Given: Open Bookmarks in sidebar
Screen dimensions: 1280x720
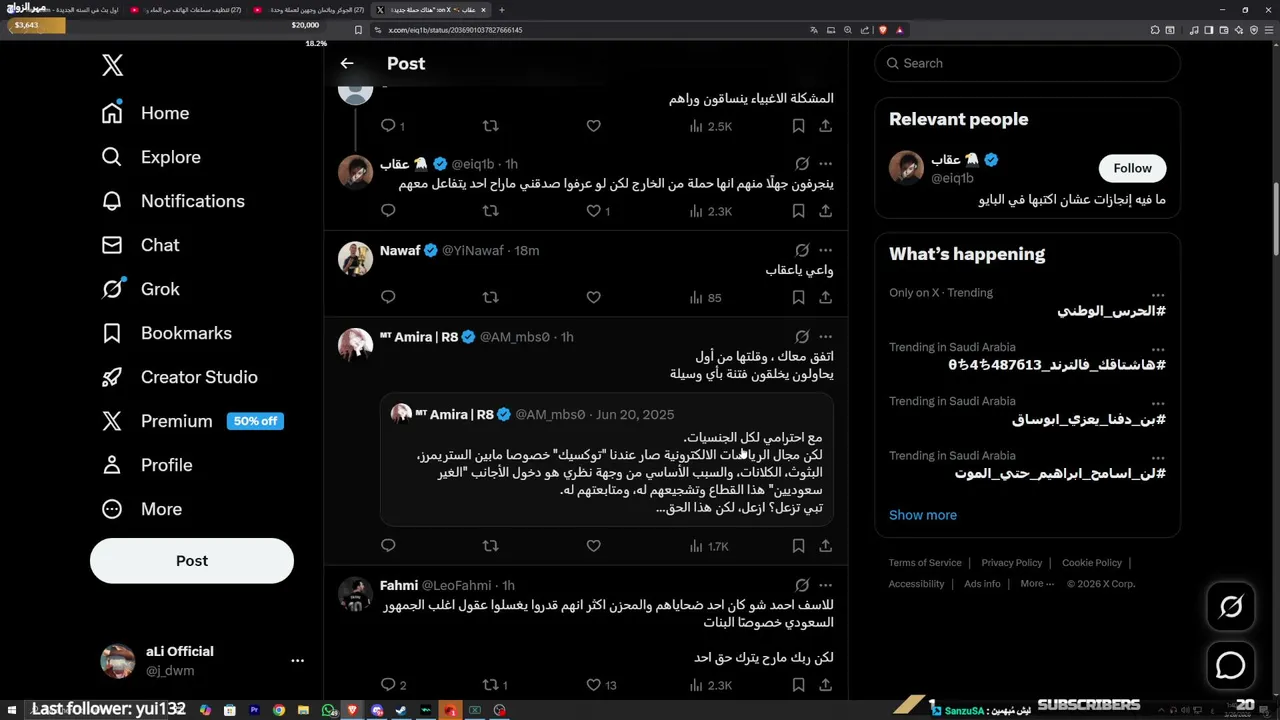Looking at the screenshot, I should [x=166, y=333].
